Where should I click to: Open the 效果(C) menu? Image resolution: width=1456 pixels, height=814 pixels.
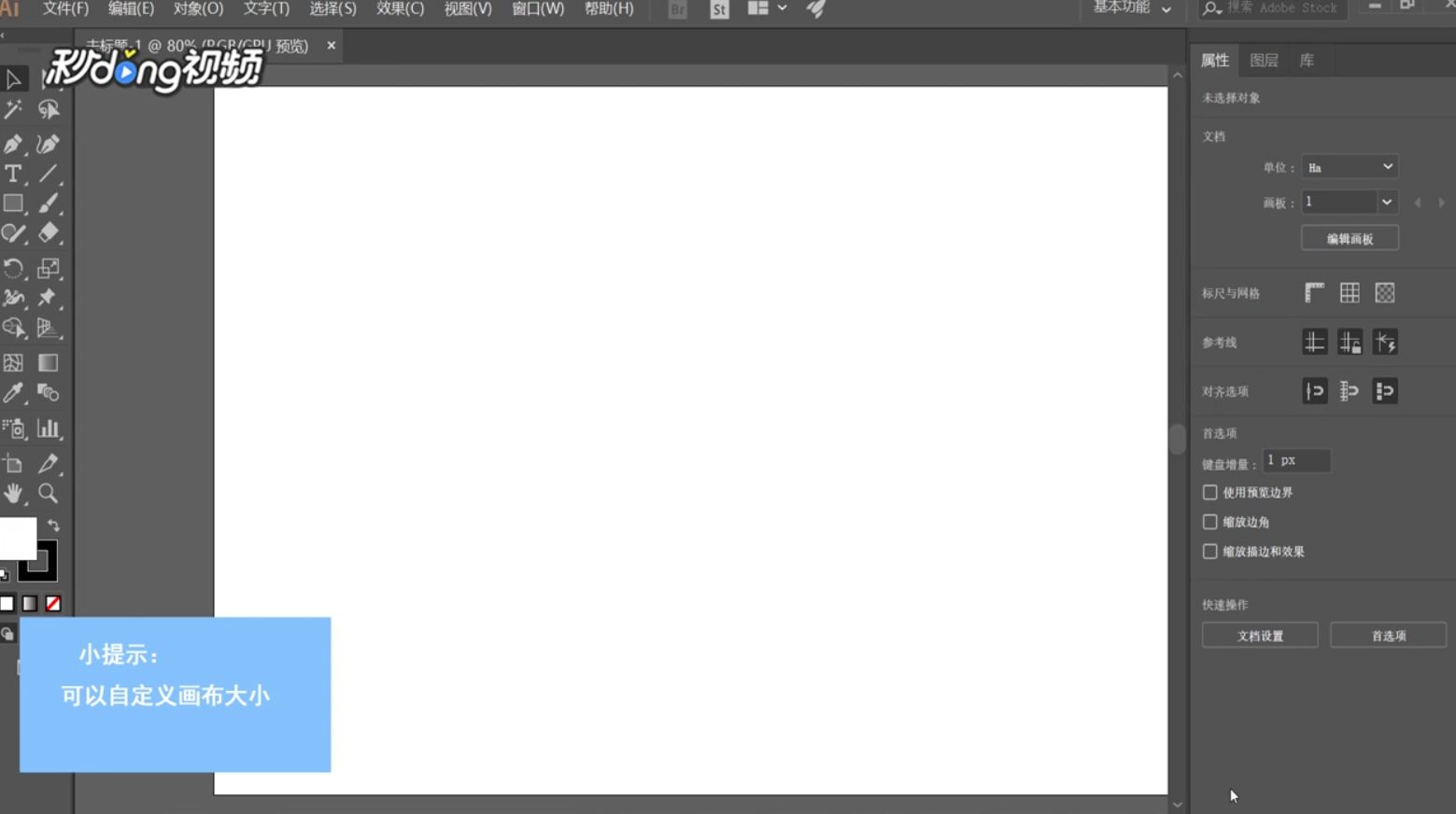[x=400, y=8]
